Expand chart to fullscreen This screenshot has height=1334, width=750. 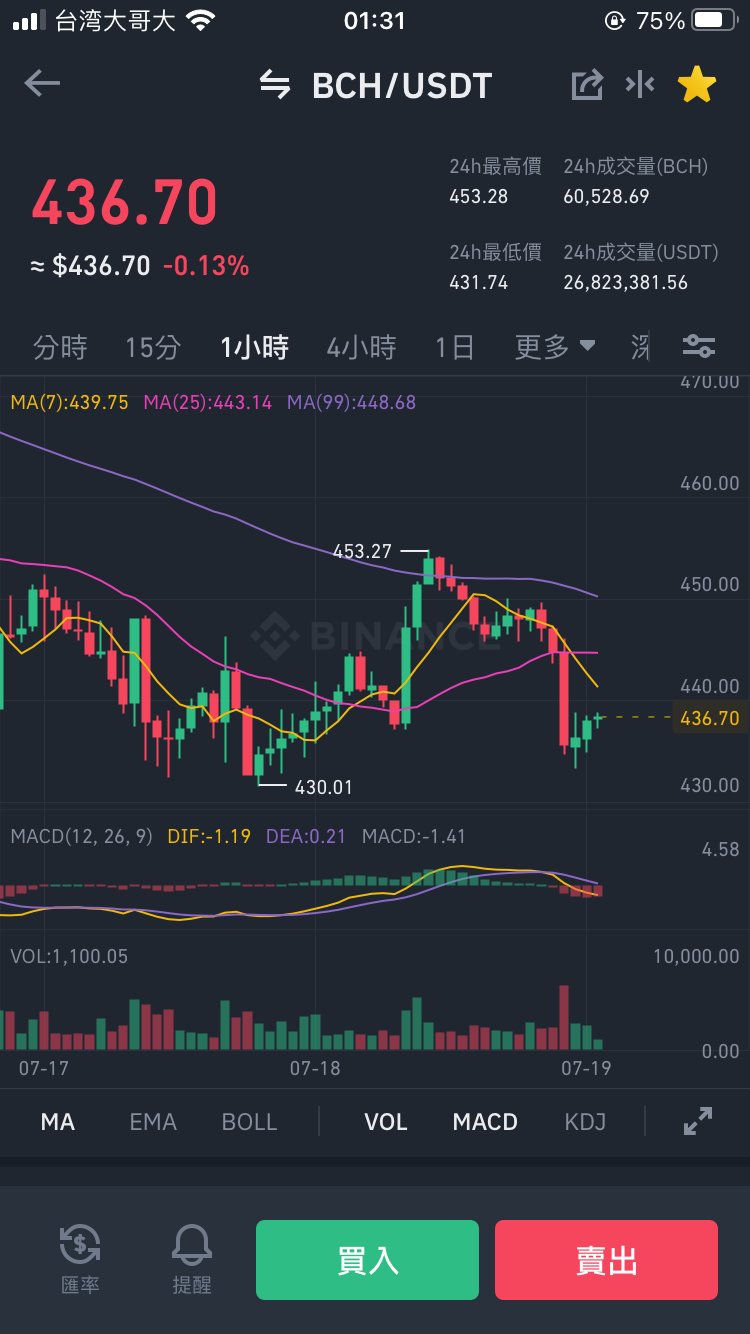pos(698,1121)
